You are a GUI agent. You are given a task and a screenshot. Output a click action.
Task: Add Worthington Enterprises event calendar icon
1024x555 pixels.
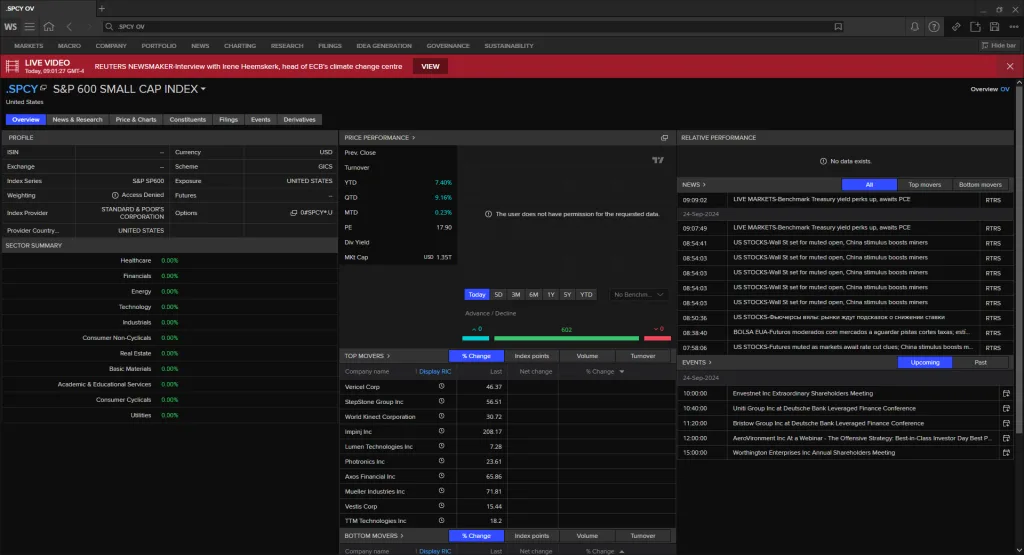point(1006,452)
